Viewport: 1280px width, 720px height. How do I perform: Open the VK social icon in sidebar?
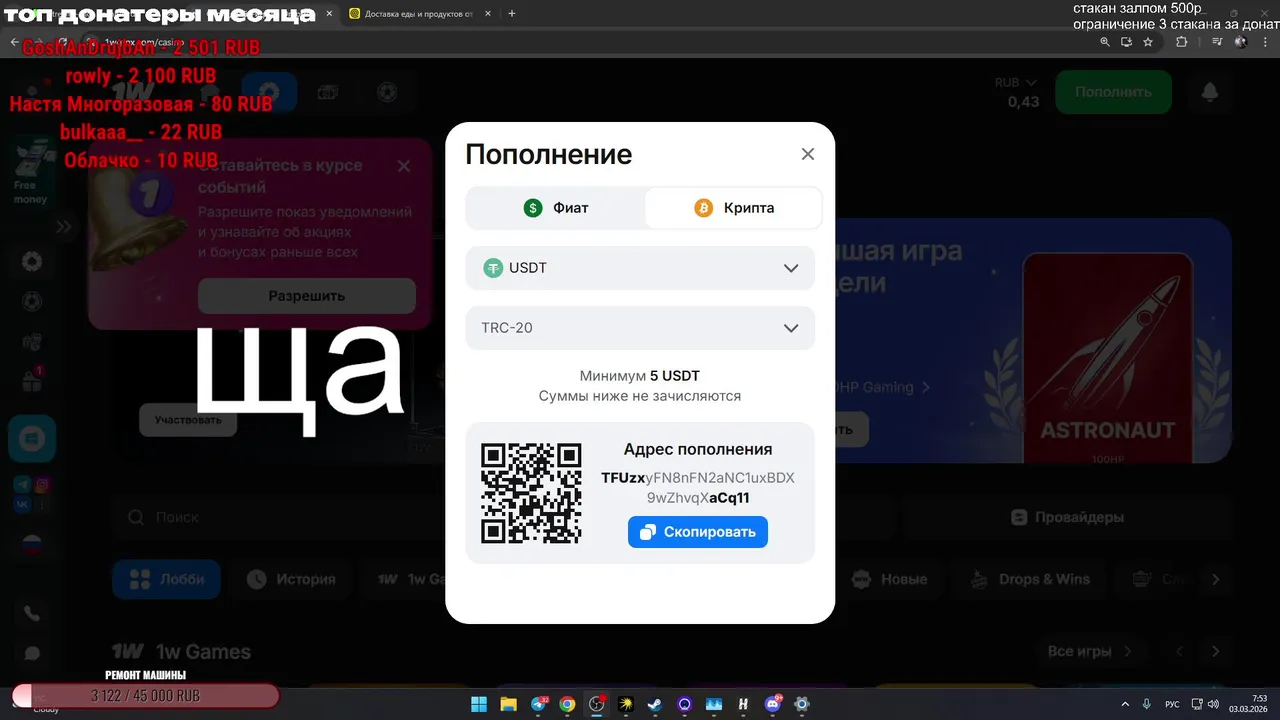click(x=23, y=505)
